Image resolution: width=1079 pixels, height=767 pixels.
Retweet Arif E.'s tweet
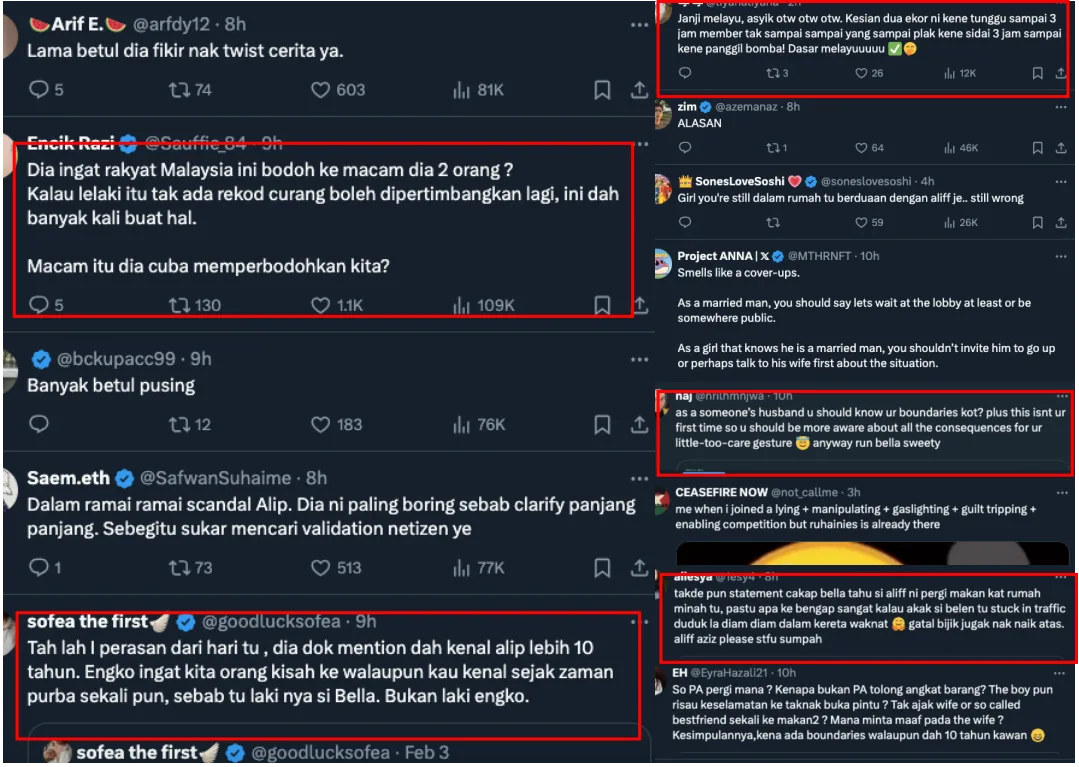point(179,90)
